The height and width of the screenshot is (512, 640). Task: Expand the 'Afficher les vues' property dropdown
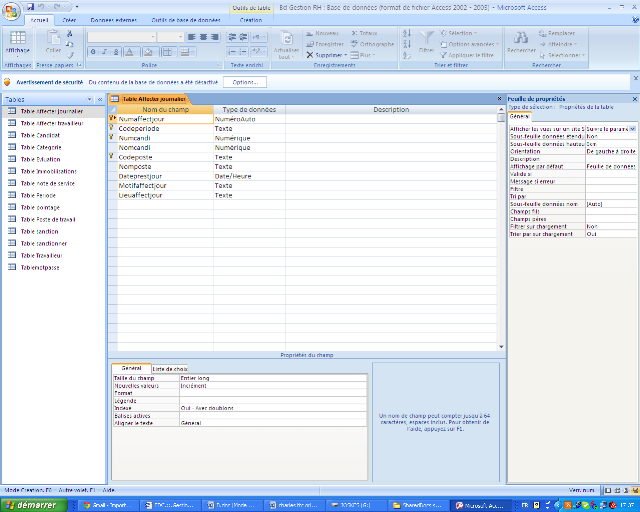632,128
